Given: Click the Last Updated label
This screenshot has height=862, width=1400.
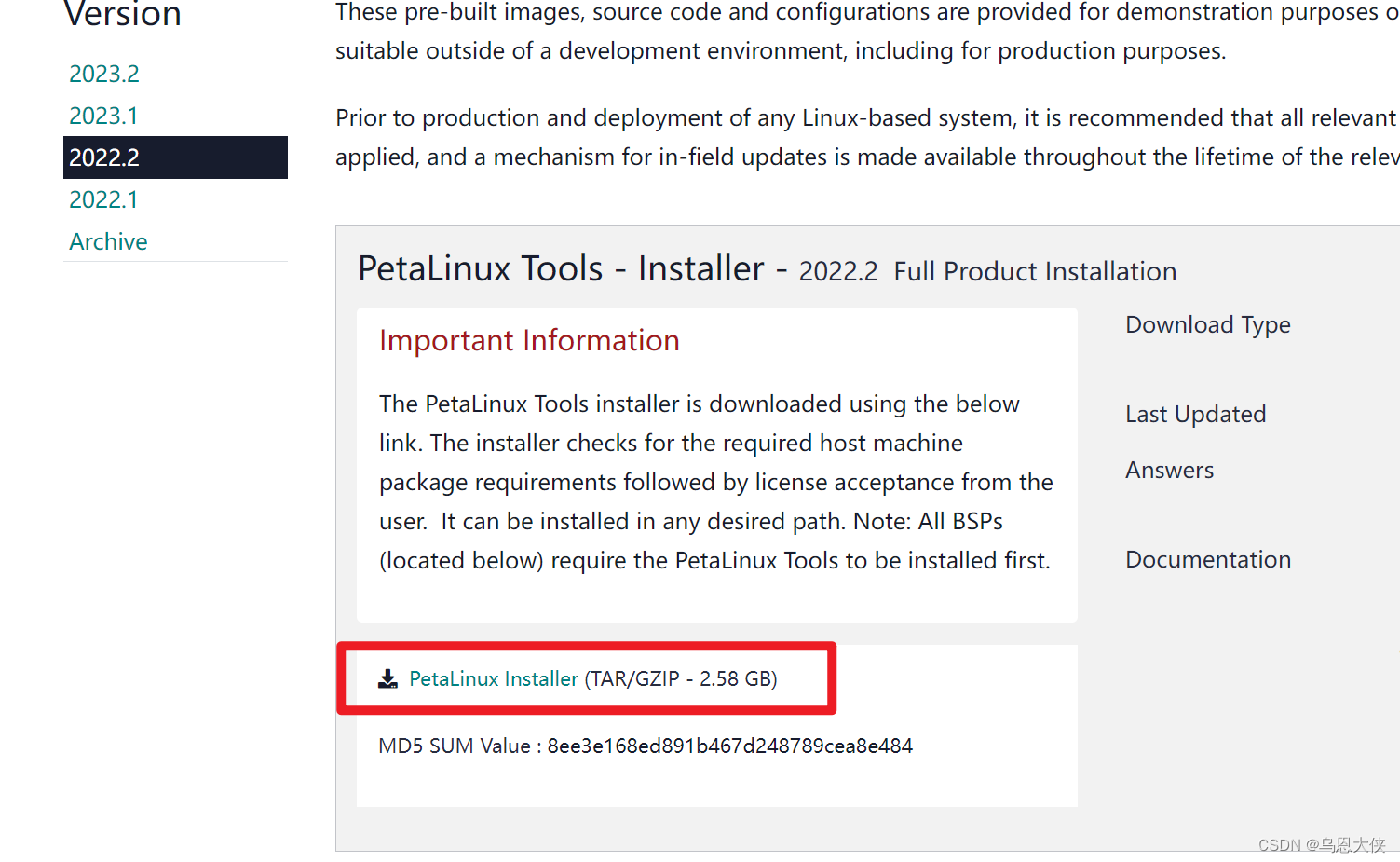Looking at the screenshot, I should pos(1195,414).
